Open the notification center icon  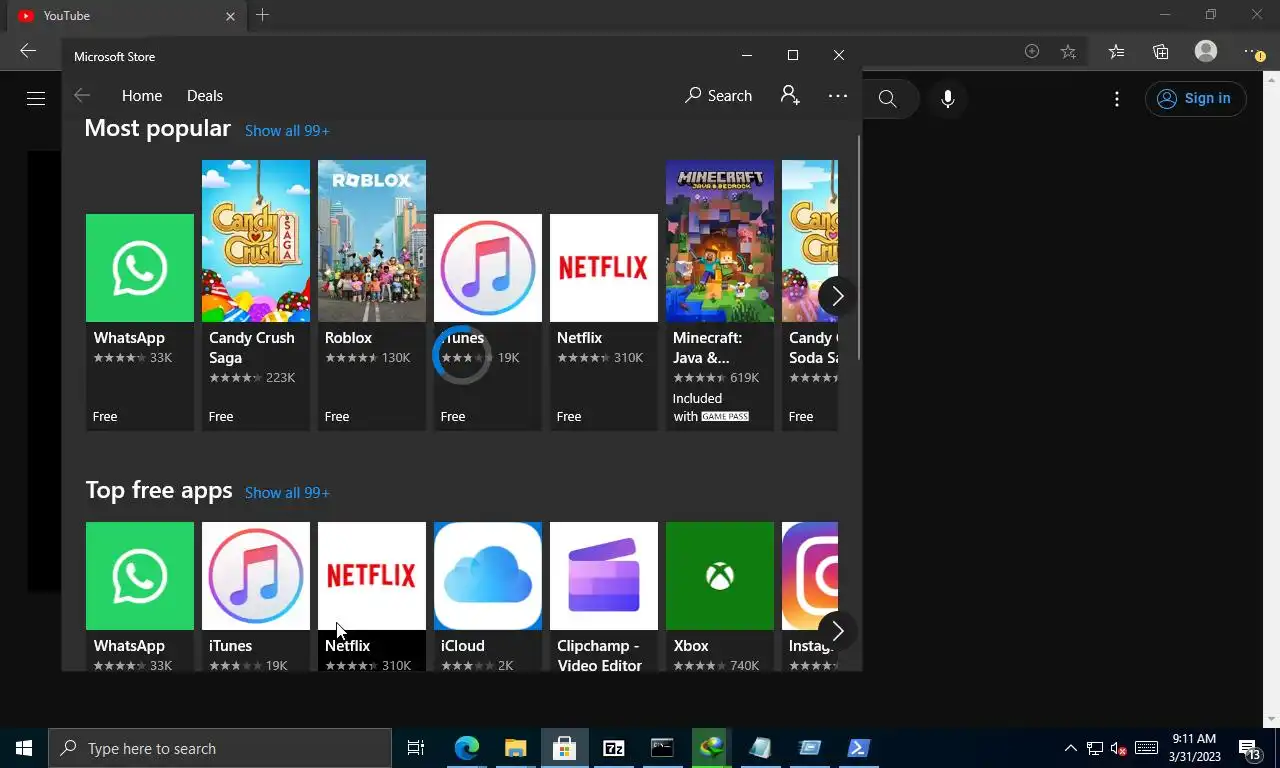point(1249,748)
